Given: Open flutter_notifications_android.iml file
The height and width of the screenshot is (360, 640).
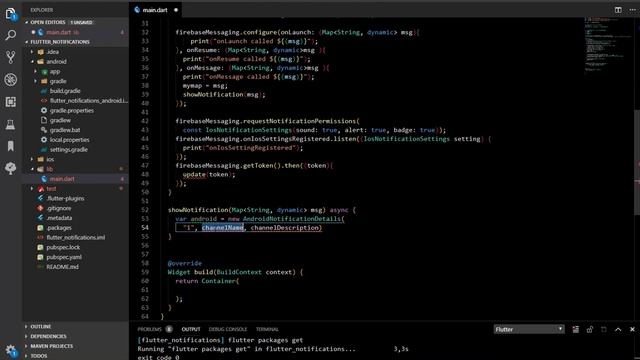Looking at the screenshot, I should (x=89, y=101).
